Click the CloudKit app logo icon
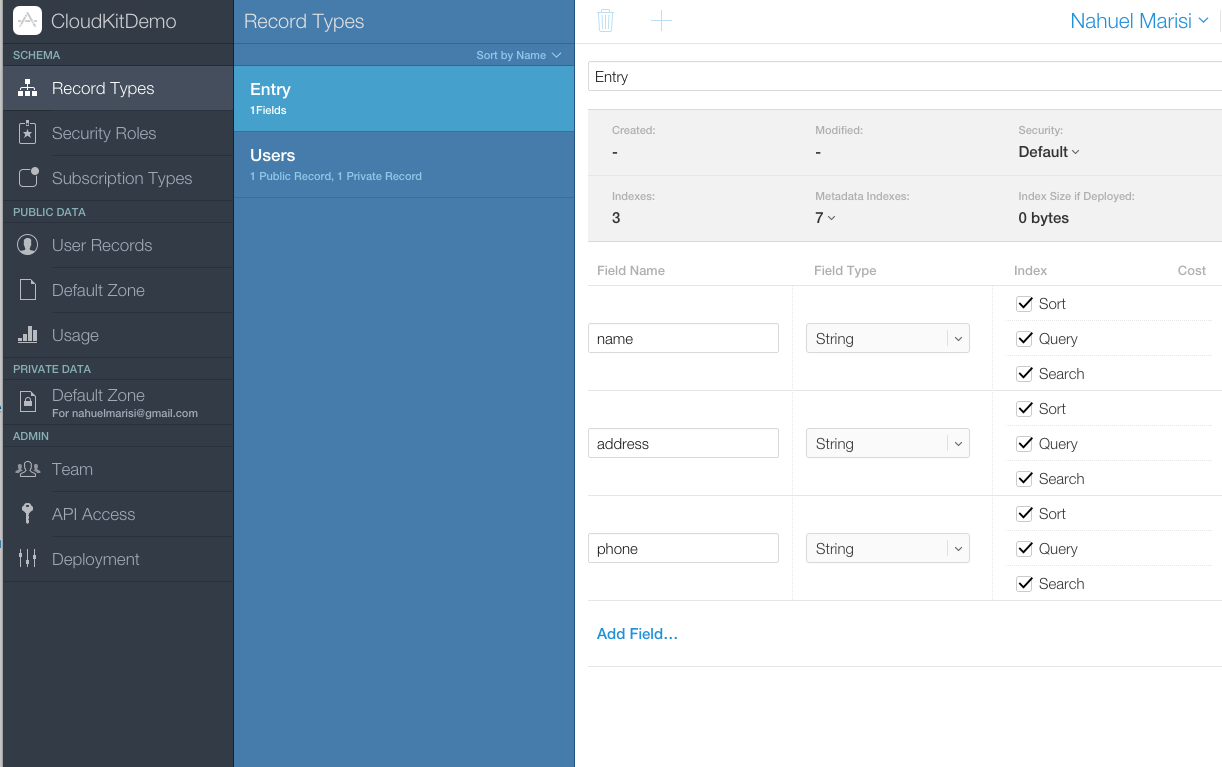 tap(27, 21)
